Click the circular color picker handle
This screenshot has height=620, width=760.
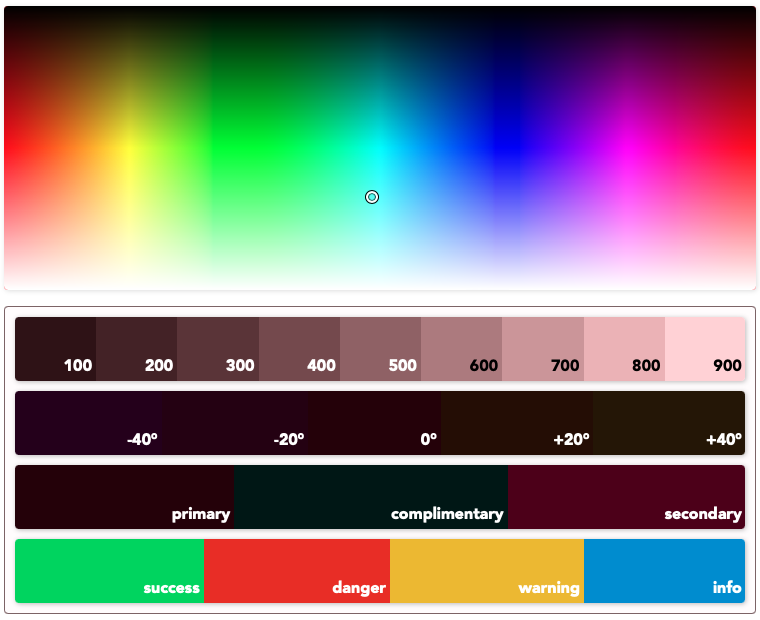pos(372,197)
